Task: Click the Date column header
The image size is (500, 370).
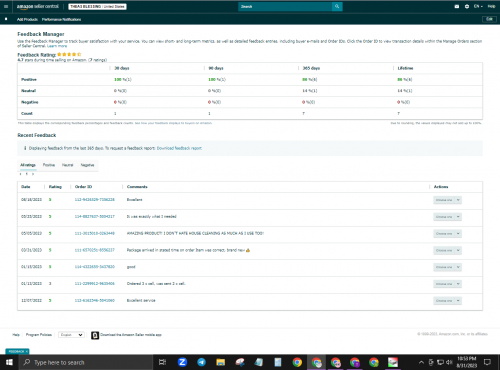Action: 26,187
